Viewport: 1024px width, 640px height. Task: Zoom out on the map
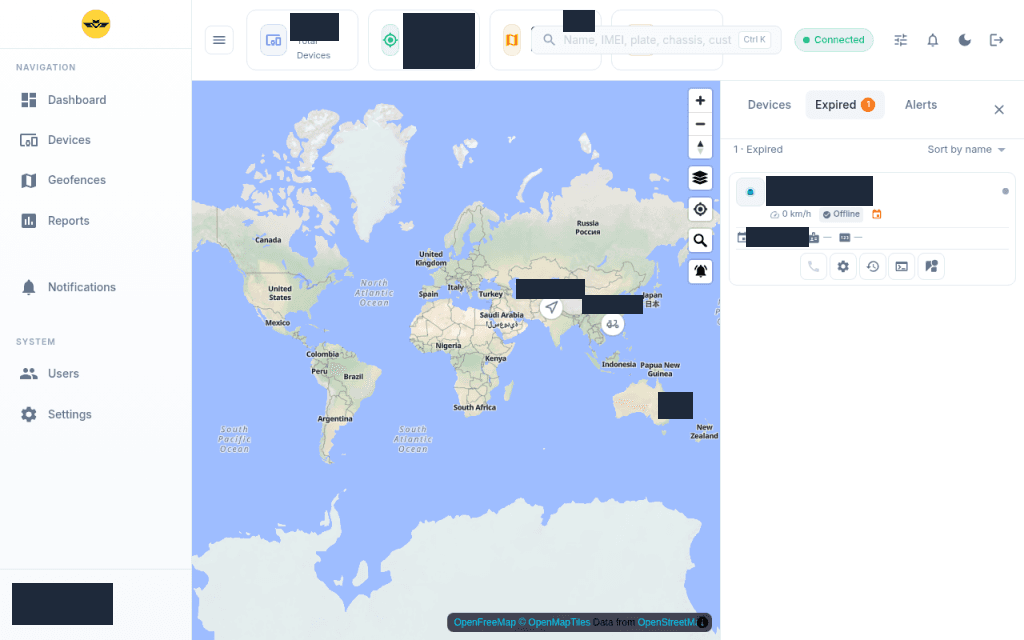[700, 123]
